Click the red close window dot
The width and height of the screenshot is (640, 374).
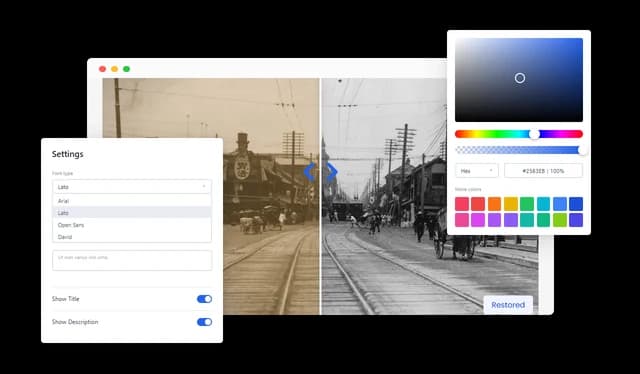[x=102, y=69]
